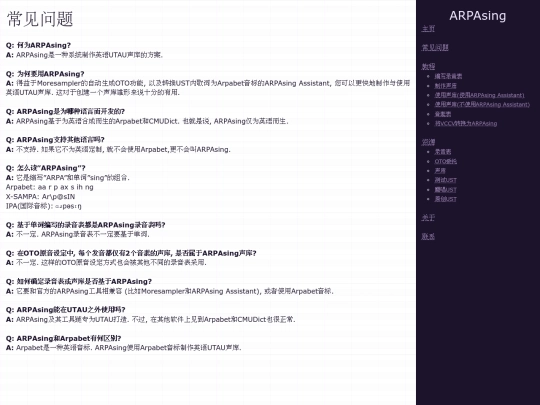This screenshot has height=405, width=540.
Task: Open the 测试UST resource link
Action: click(x=445, y=180)
